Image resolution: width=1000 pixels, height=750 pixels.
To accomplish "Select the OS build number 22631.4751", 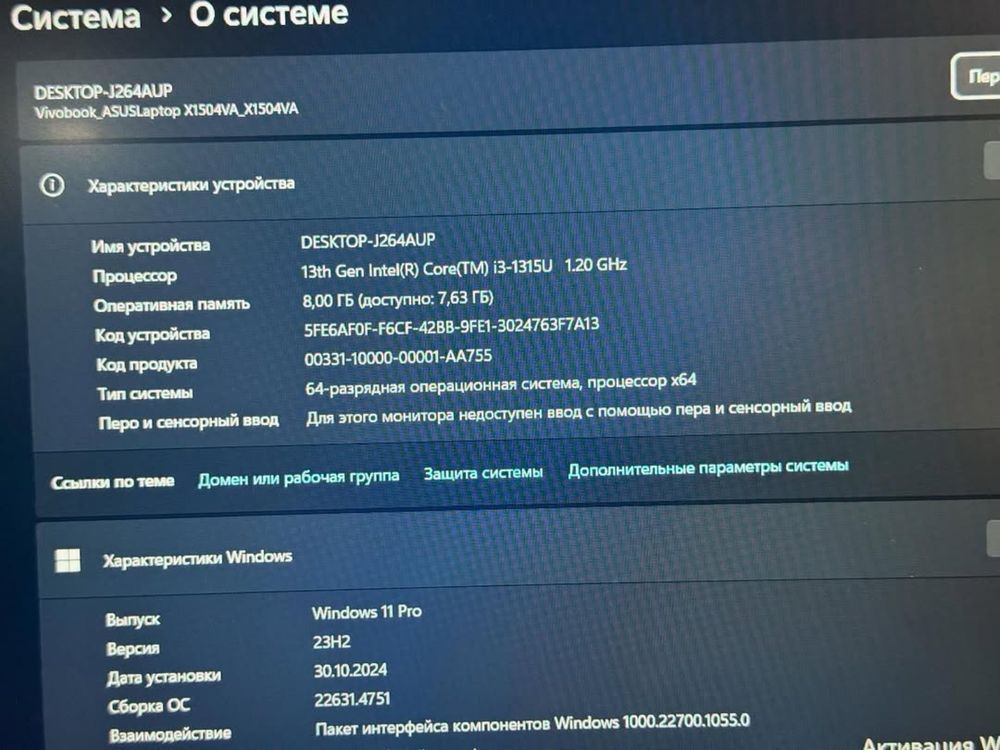I will [x=352, y=700].
